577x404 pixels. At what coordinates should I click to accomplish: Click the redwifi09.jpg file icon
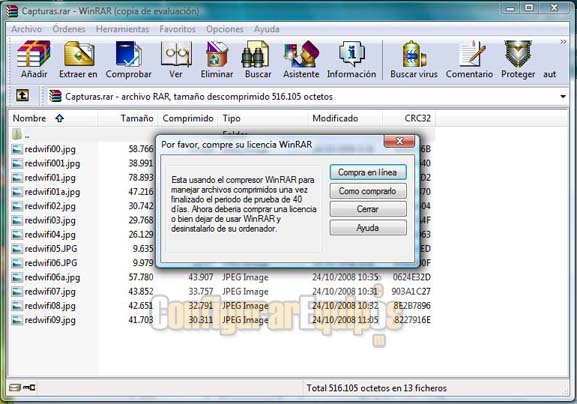coord(17,320)
